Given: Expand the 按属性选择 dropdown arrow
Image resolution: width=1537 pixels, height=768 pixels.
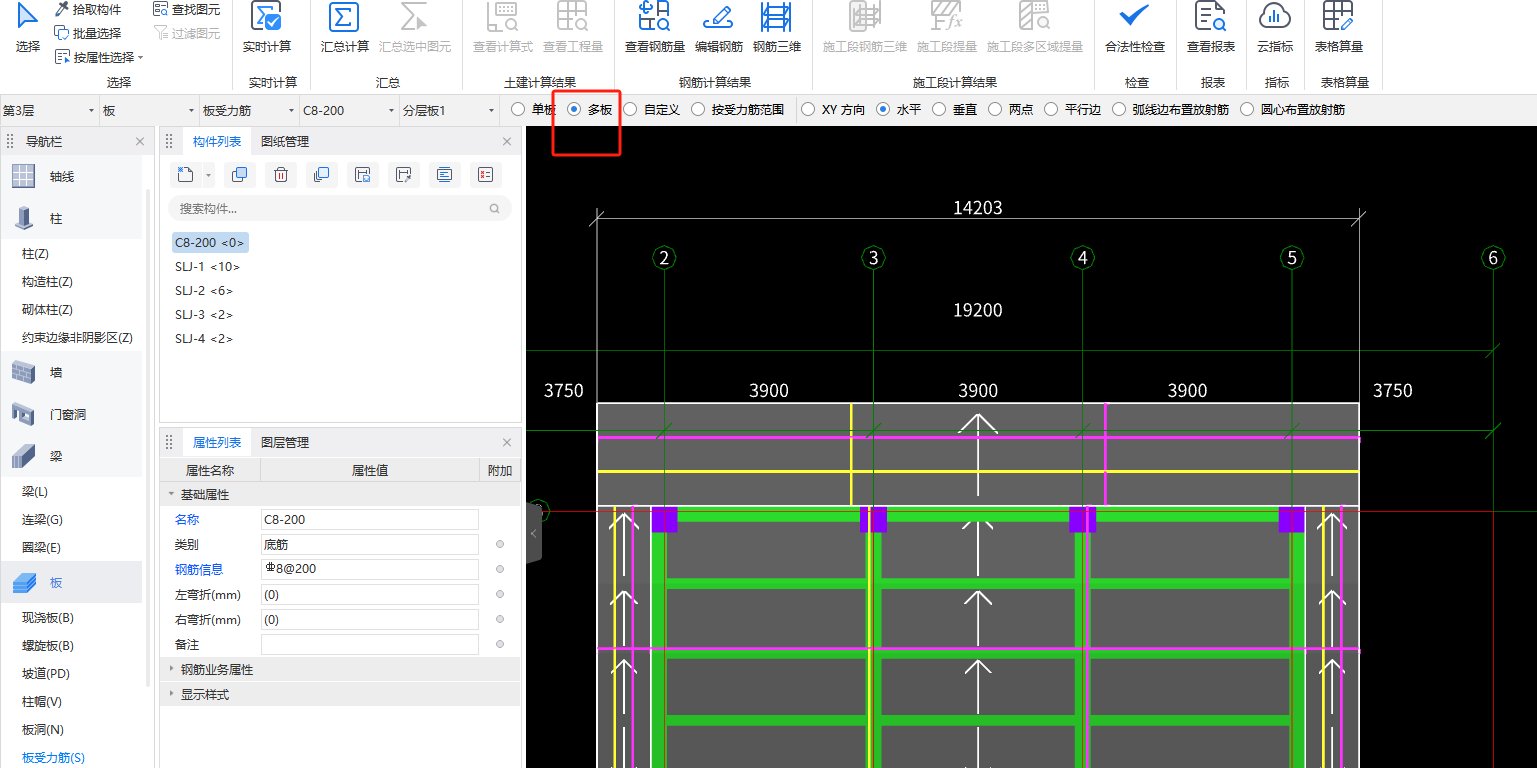Looking at the screenshot, I should coord(141,58).
